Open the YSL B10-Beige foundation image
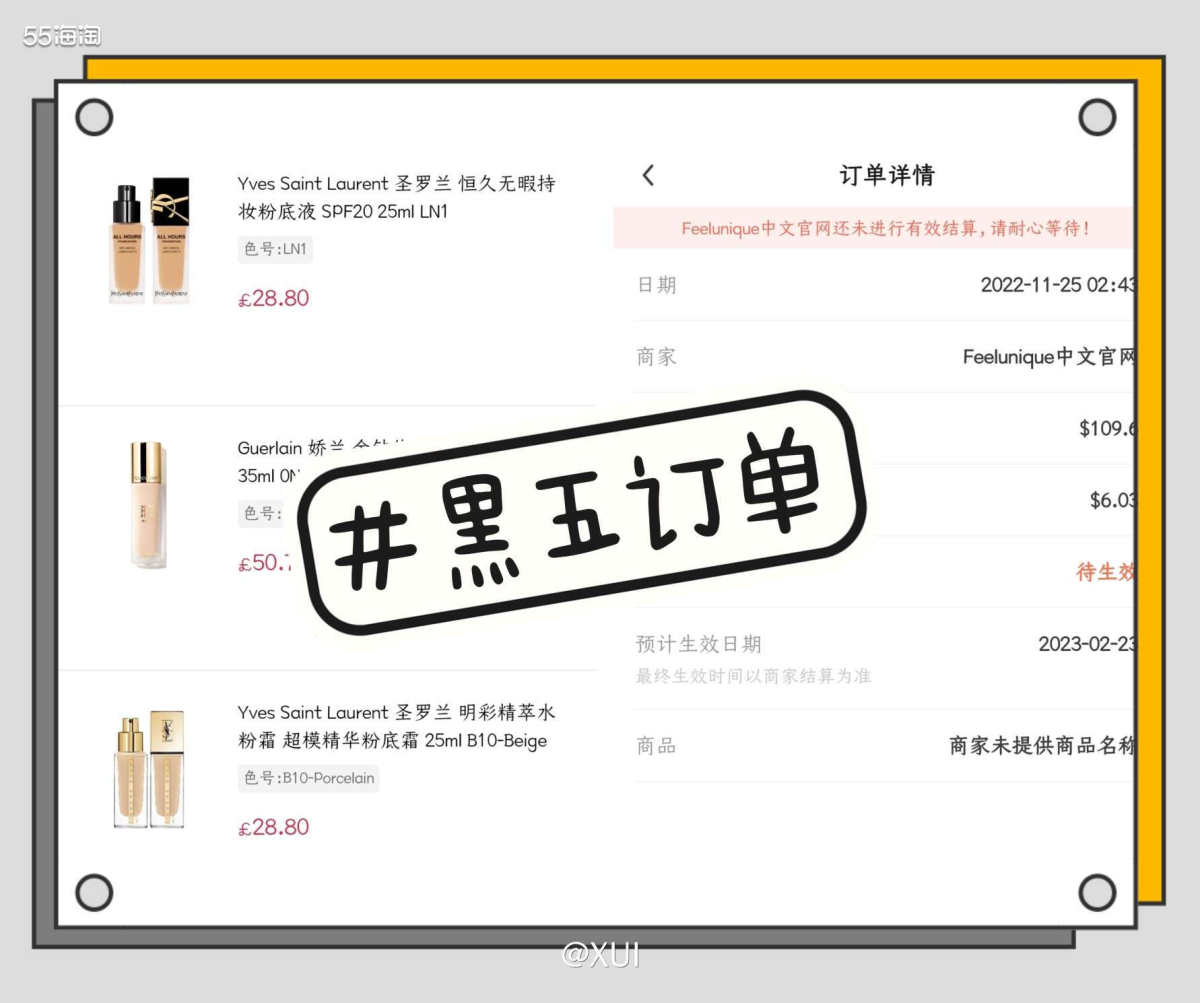The height and width of the screenshot is (1003, 1200). [x=149, y=769]
